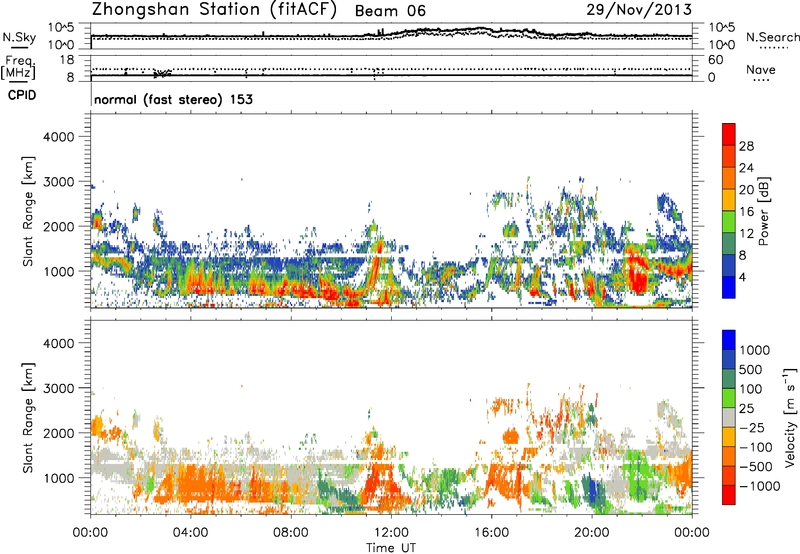This screenshot has width=800, height=554.
Task: Click the 'N.Search' legend label
Action: click(772, 37)
